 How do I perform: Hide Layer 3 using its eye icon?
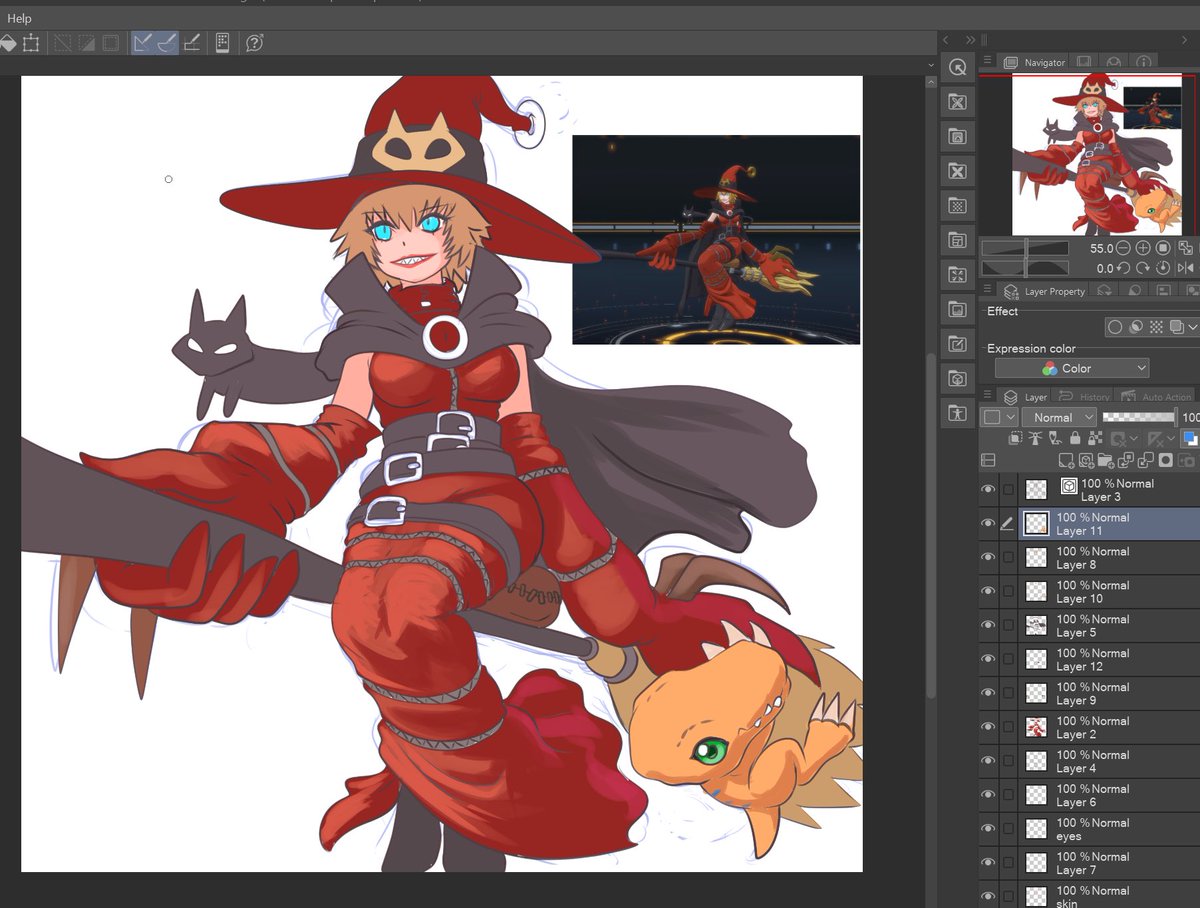(x=988, y=489)
